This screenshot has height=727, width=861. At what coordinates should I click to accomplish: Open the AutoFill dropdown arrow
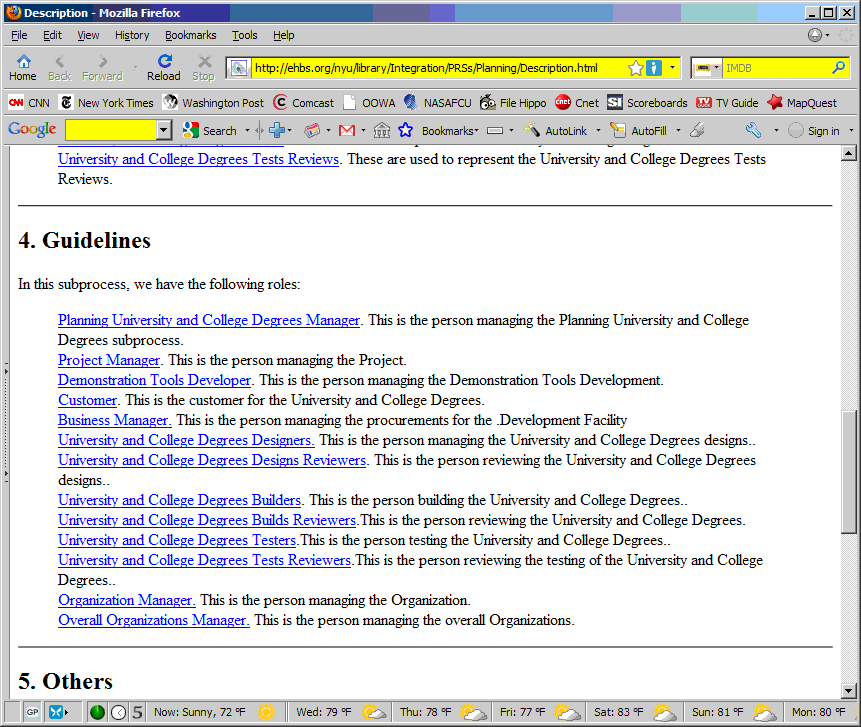coord(678,131)
